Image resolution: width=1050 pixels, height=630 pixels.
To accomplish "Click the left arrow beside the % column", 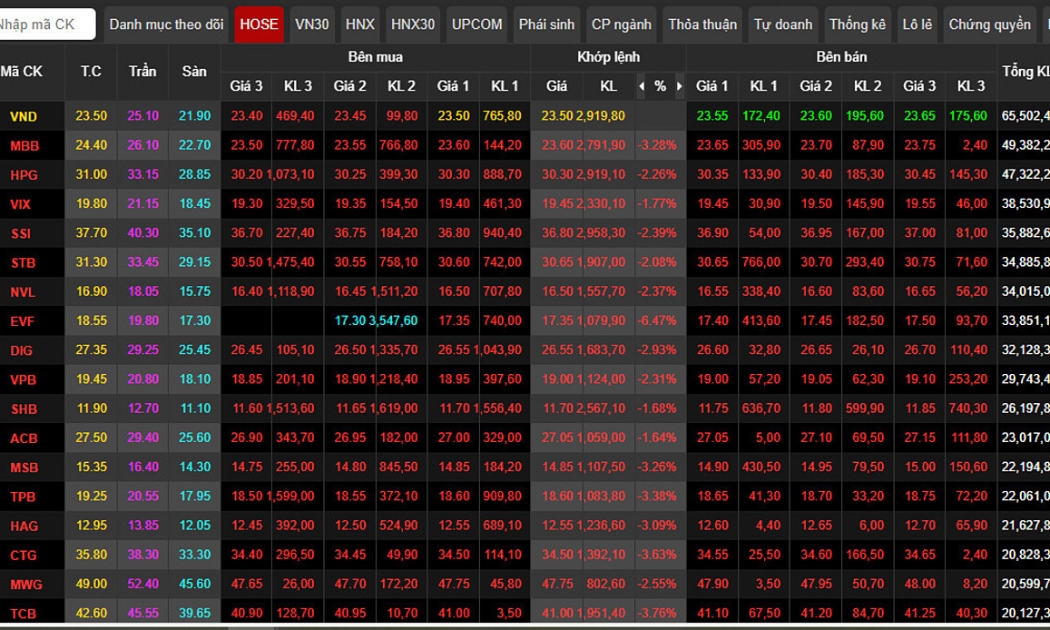I will tap(642, 86).
